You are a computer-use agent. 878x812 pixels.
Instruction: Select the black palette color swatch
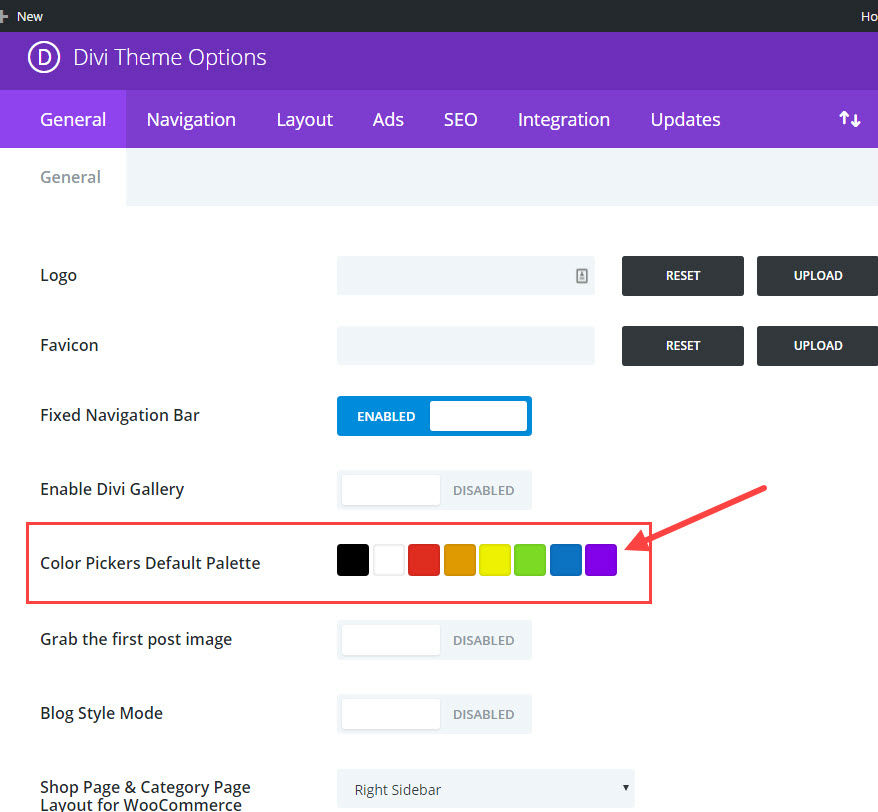click(x=353, y=560)
